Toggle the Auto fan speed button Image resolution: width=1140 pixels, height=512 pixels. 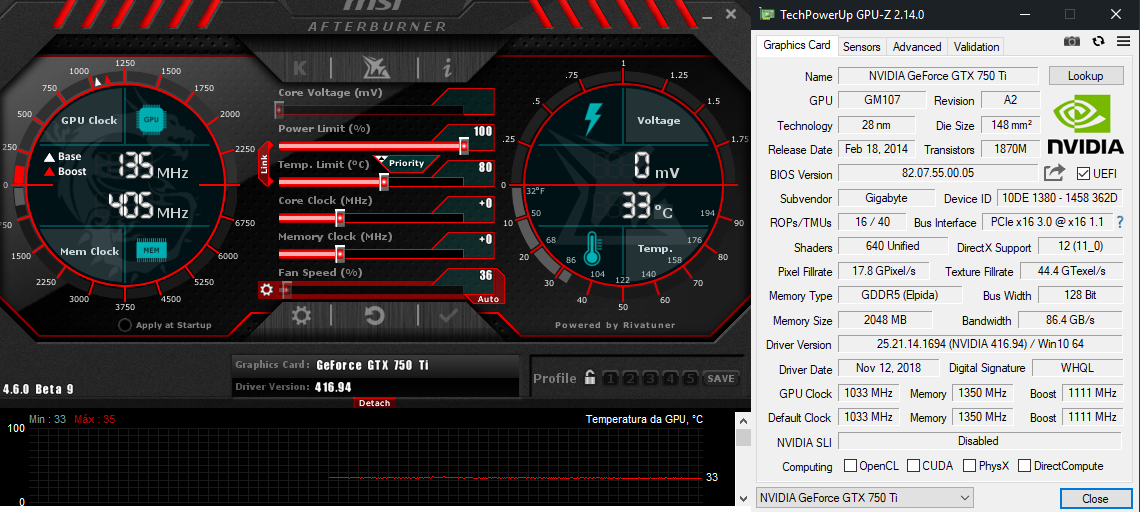coord(487,300)
